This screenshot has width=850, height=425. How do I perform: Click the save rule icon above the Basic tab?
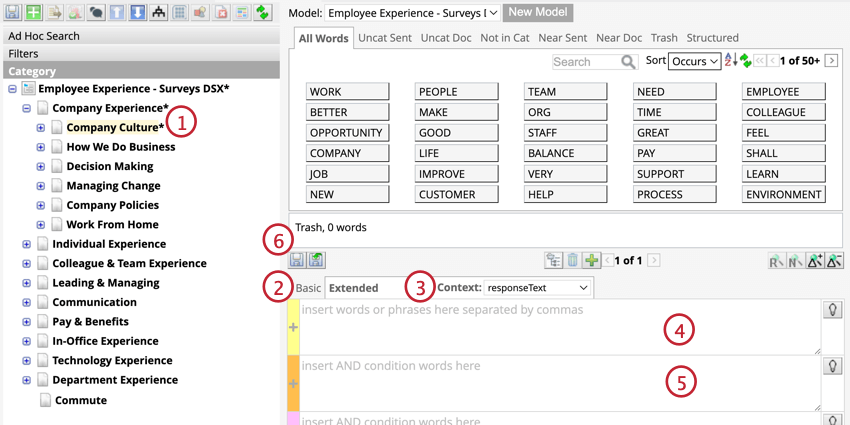tap(297, 261)
